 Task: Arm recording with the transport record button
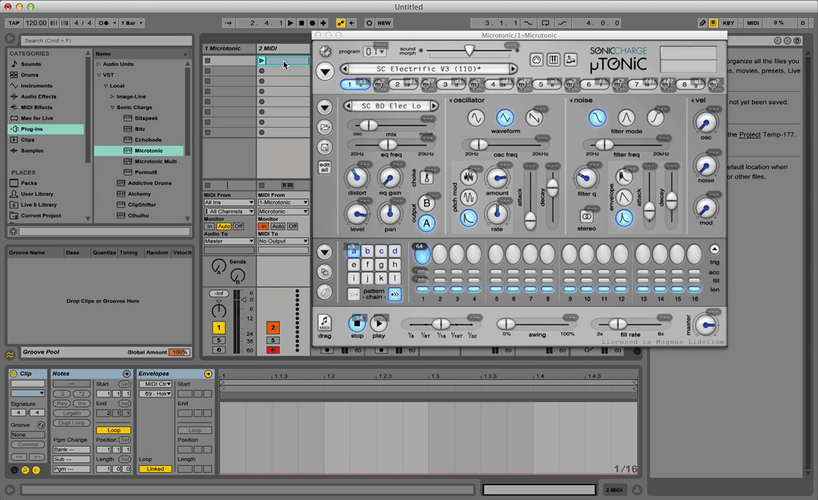coord(312,23)
